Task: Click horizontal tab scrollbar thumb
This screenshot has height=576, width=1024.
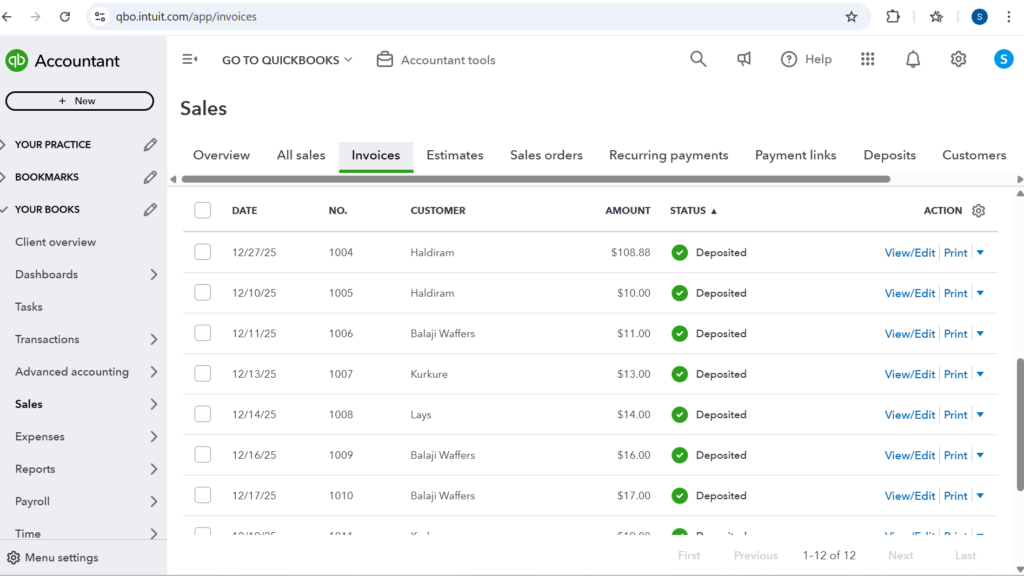Action: [x=536, y=179]
